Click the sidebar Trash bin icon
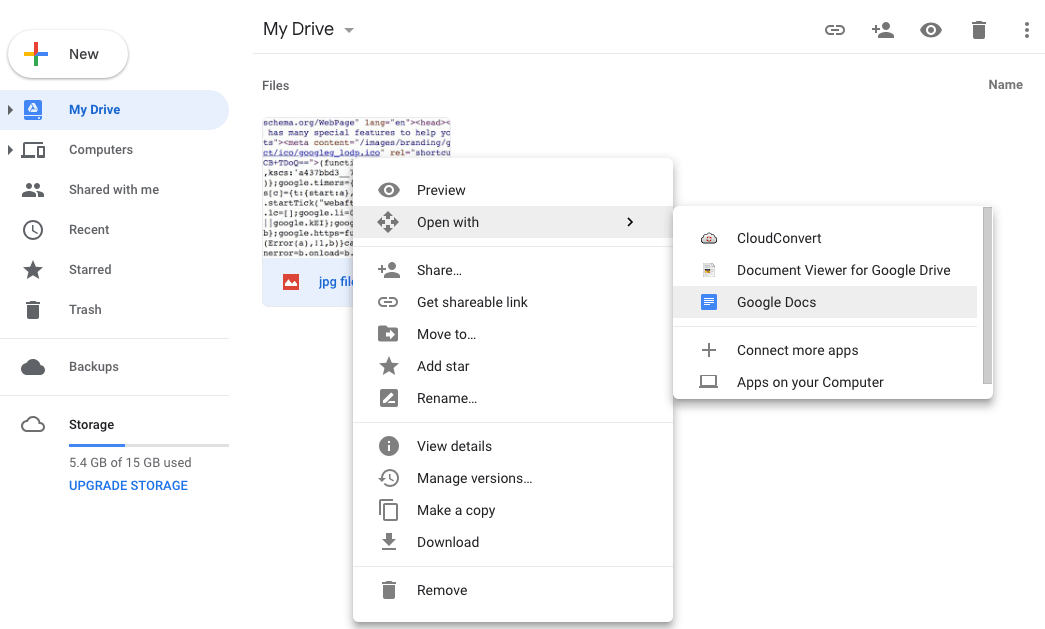The image size is (1045, 629). coord(33,310)
